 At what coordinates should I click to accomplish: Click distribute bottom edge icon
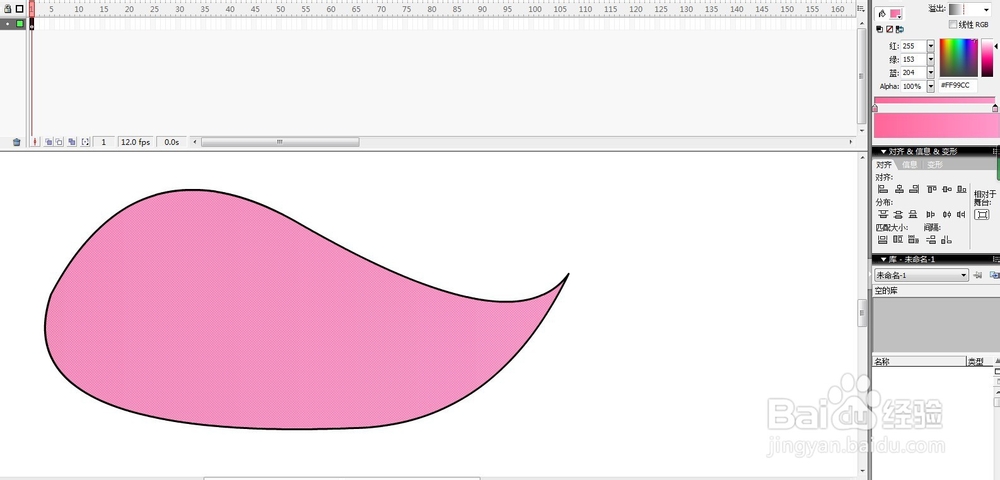click(913, 215)
